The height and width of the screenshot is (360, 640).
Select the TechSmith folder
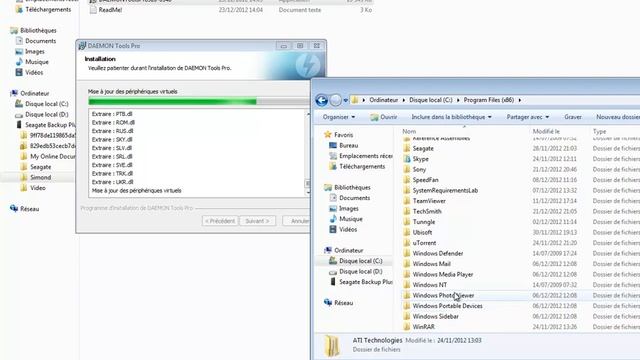pos(427,211)
